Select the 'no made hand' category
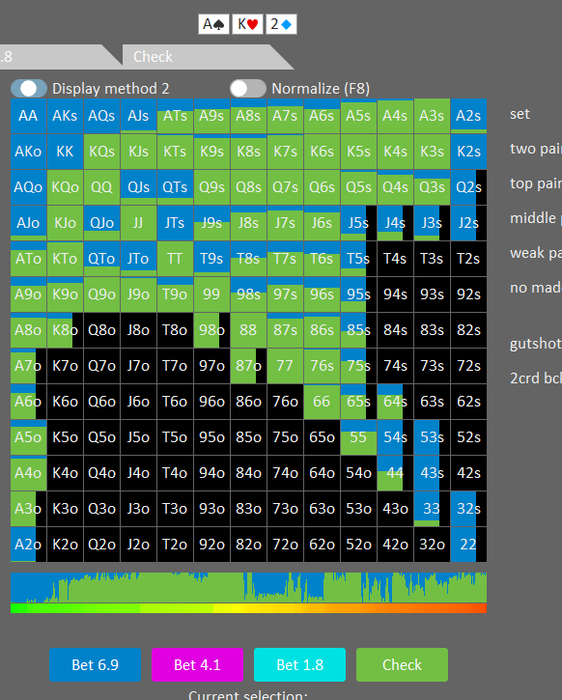Image resolution: width=562 pixels, height=700 pixels. [x=536, y=288]
